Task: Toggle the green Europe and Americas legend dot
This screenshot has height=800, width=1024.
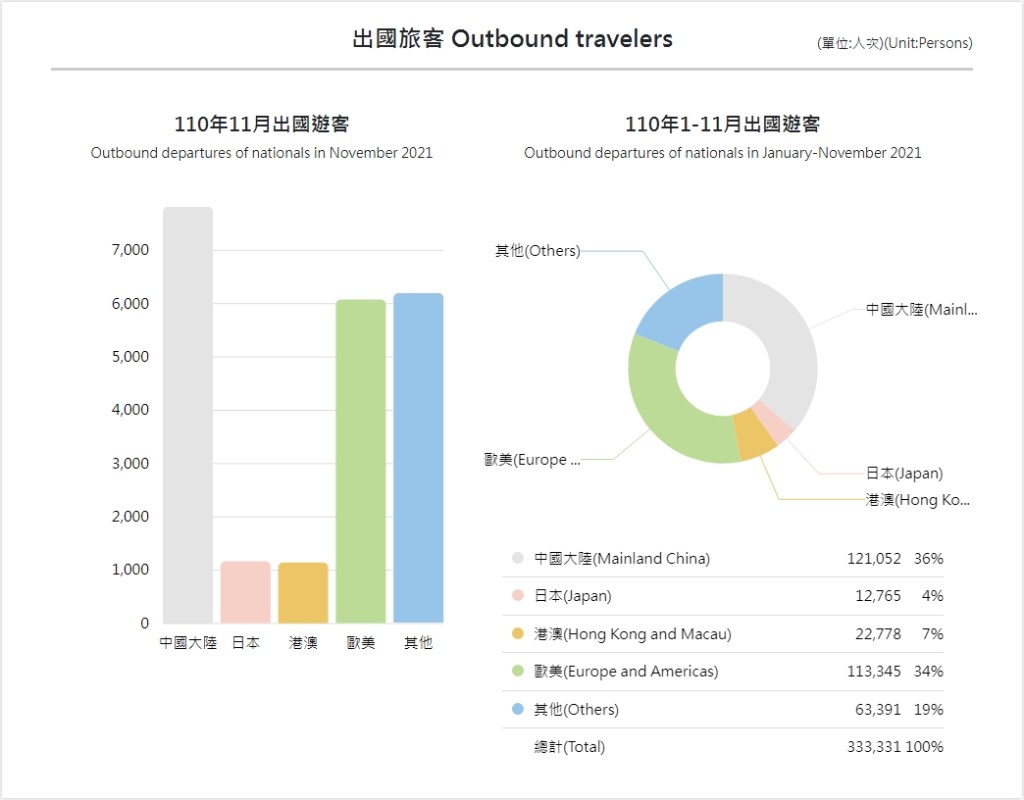Action: coord(517,671)
